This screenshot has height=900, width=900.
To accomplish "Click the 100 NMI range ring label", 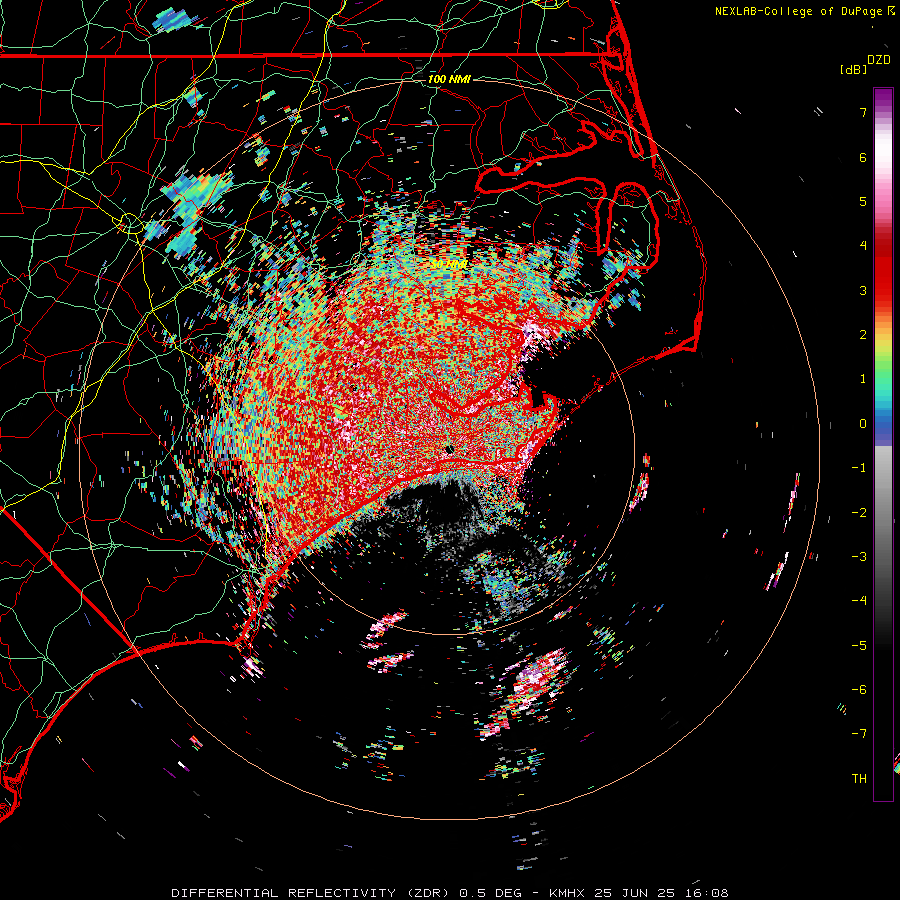I will [x=449, y=79].
